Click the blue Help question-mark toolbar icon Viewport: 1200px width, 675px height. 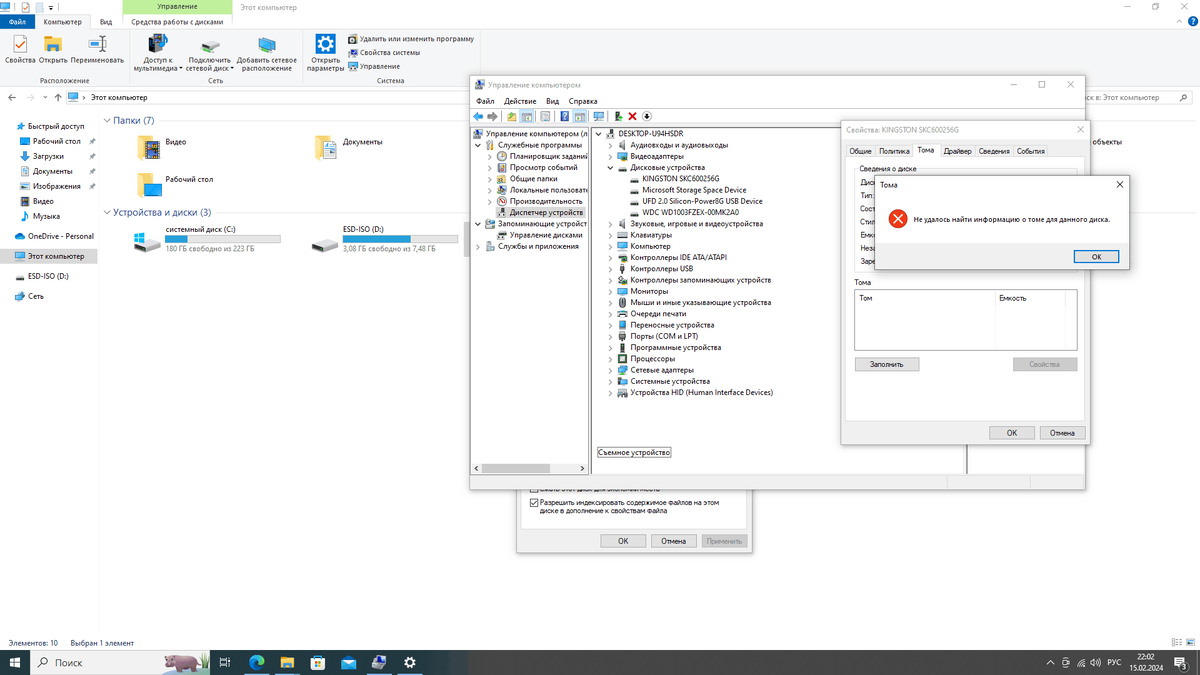(x=565, y=116)
